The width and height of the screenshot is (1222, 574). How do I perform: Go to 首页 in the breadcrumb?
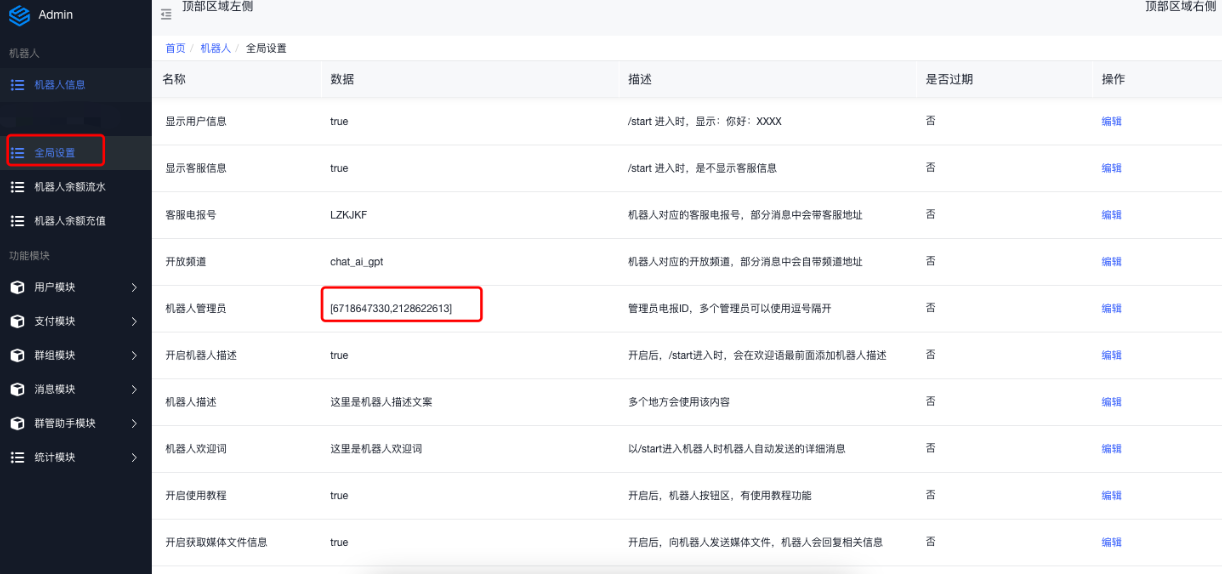[x=175, y=48]
